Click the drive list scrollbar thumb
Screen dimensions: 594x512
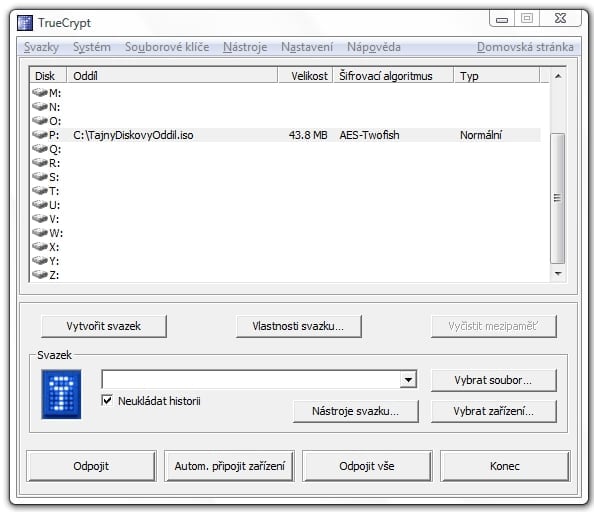[x=557, y=198]
